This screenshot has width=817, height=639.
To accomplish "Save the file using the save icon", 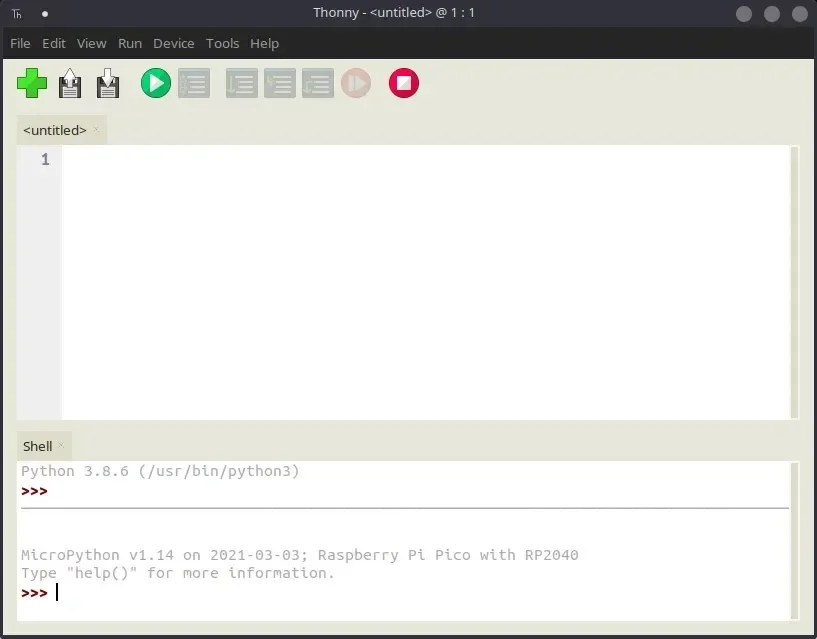I will pyautogui.click(x=108, y=83).
